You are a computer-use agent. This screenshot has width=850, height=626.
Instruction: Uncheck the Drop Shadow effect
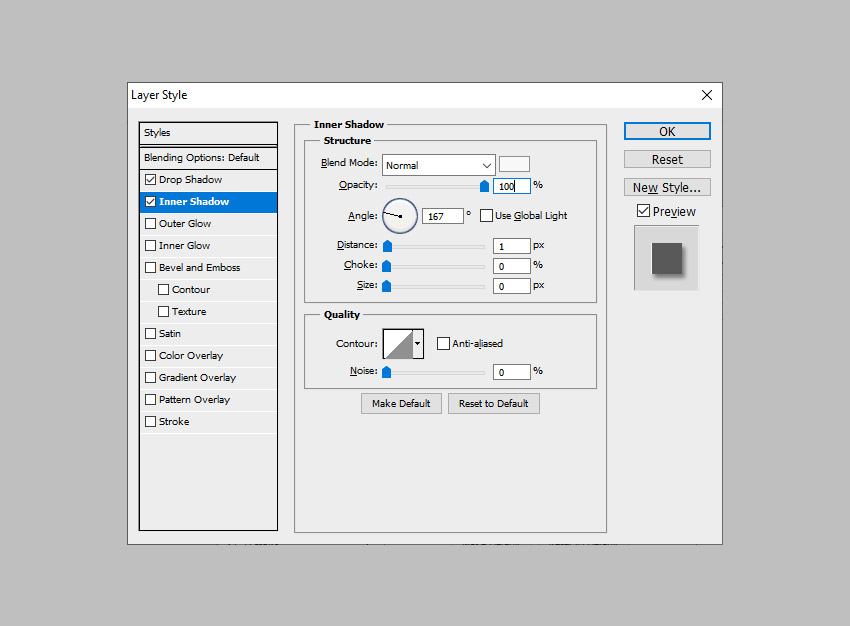tap(151, 180)
